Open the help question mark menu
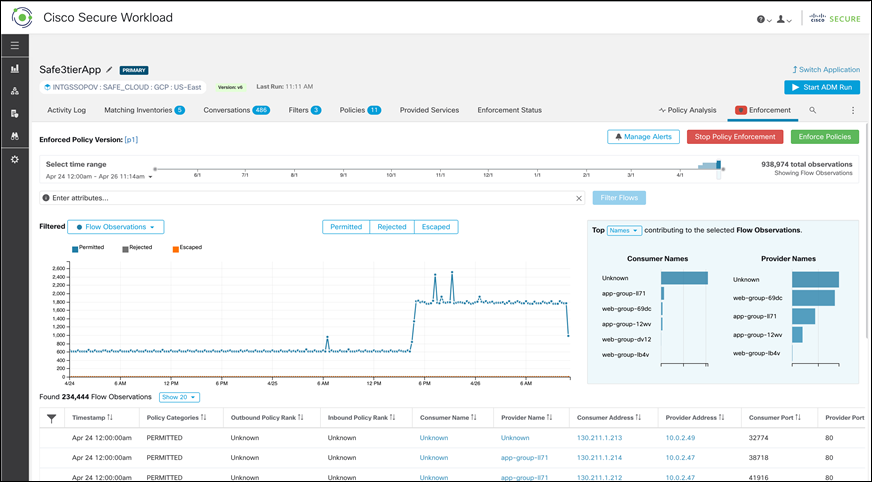This screenshot has width=872, height=482. point(764,19)
